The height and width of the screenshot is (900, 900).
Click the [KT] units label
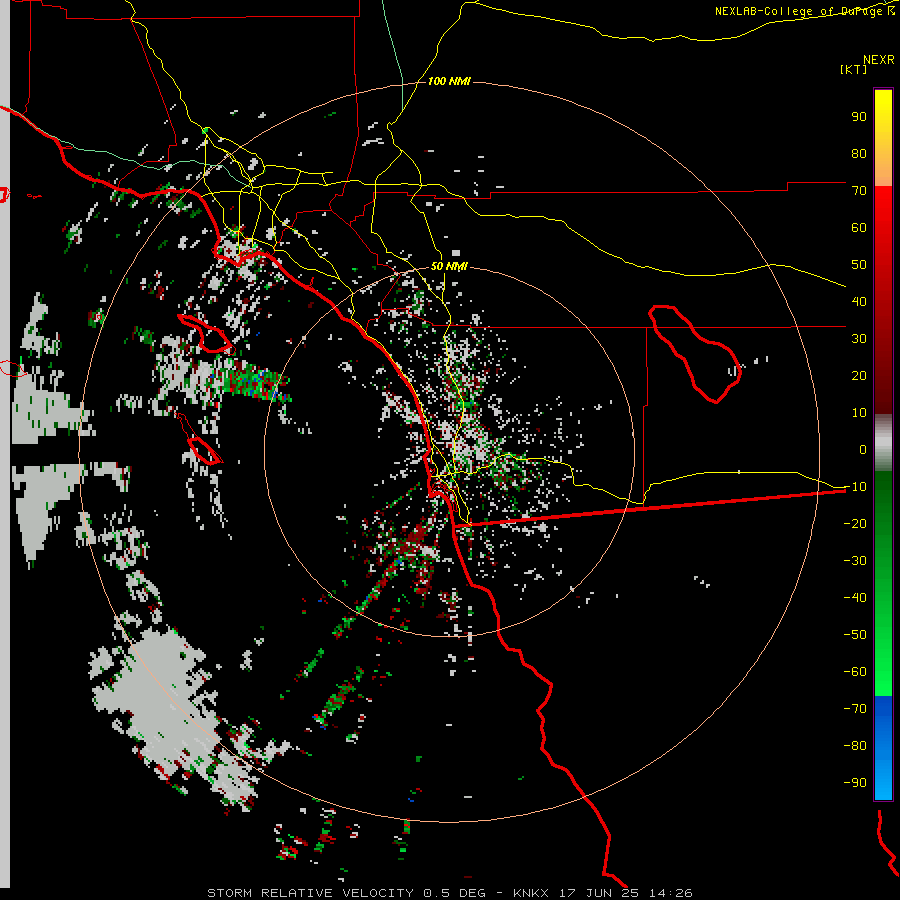click(854, 69)
